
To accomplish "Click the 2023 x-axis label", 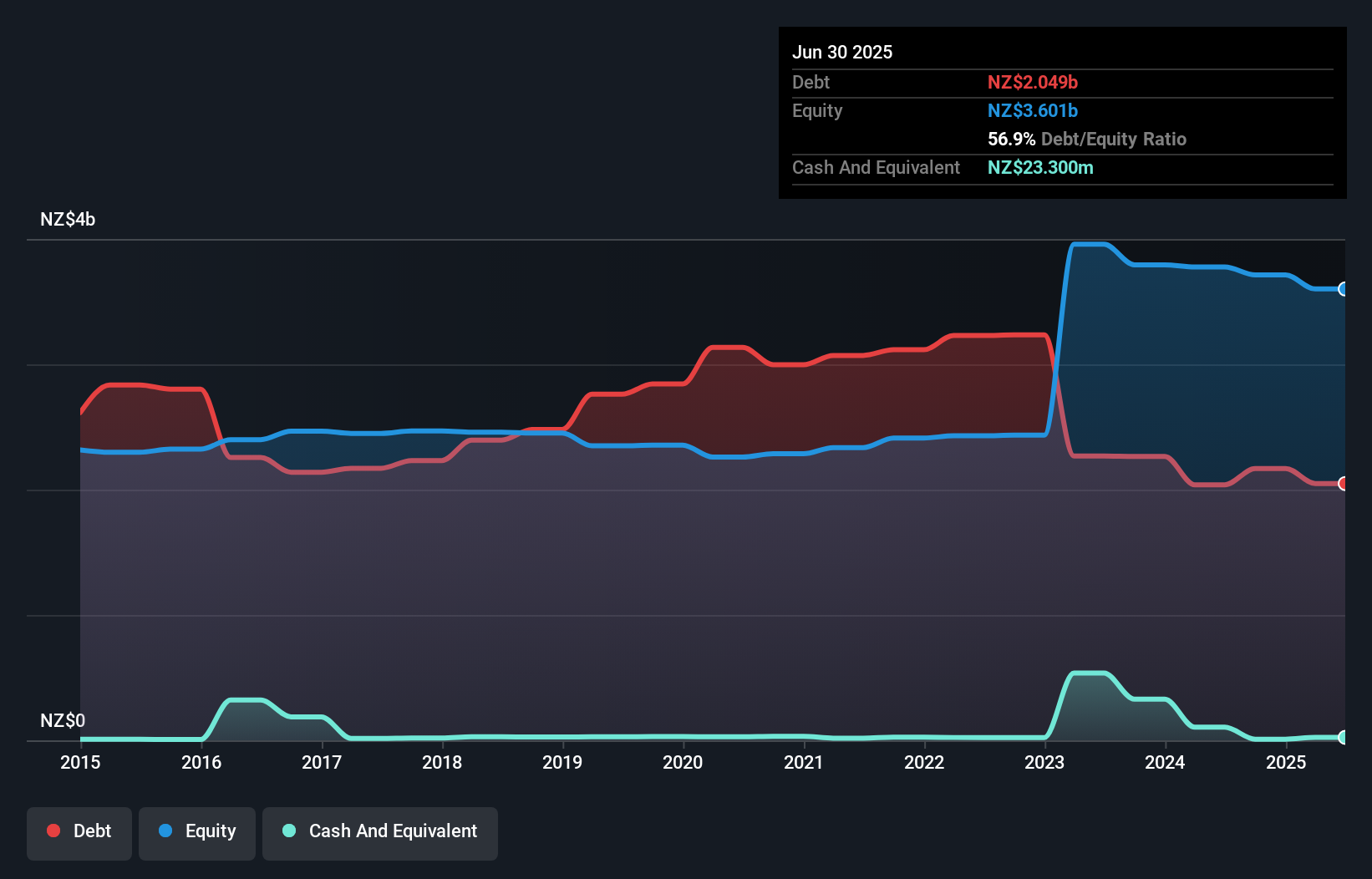I will pos(1044,762).
